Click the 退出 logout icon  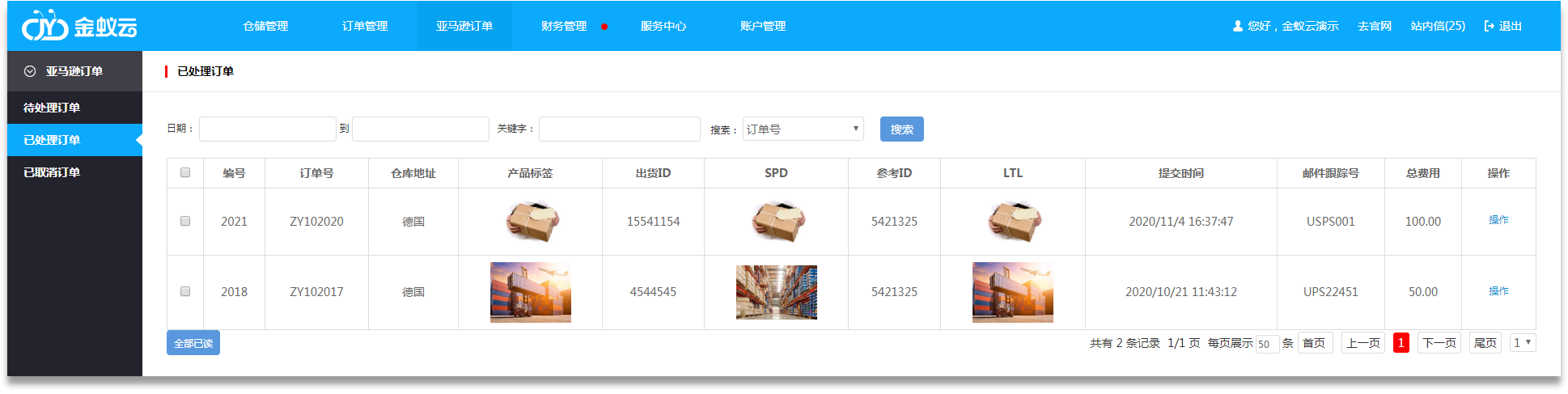click(x=1489, y=26)
